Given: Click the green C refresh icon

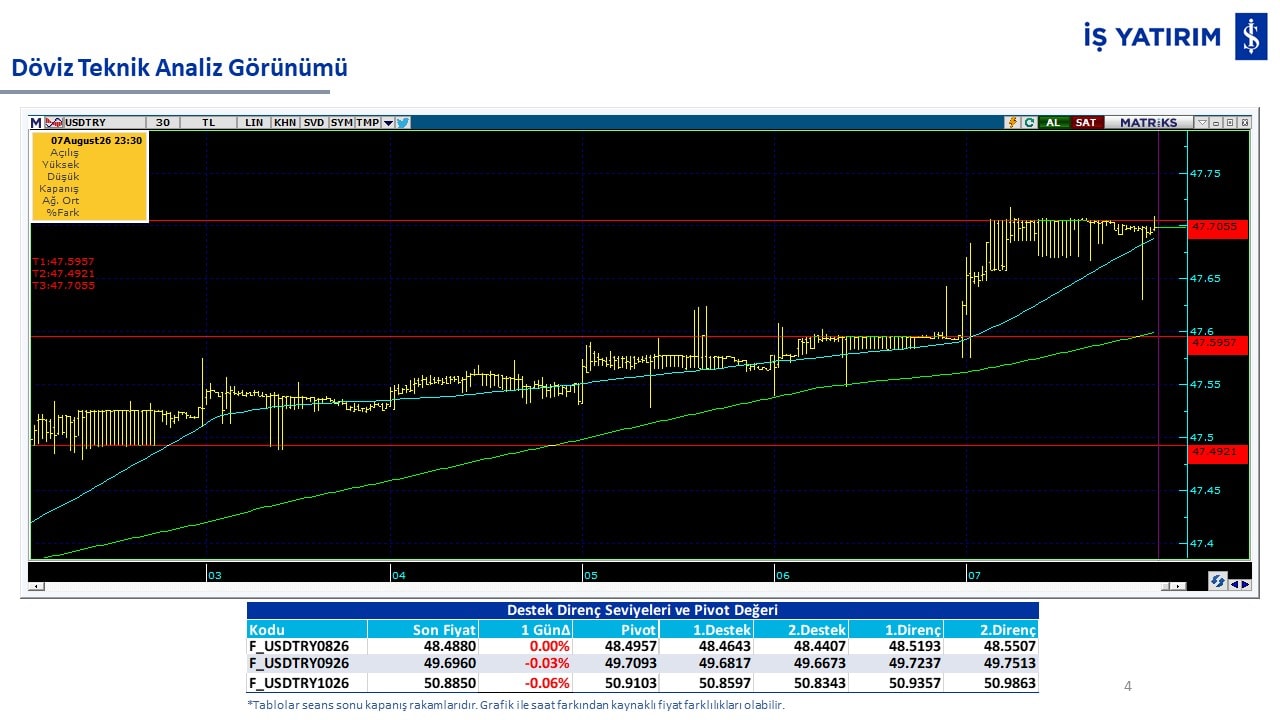Looking at the screenshot, I should (1029, 122).
